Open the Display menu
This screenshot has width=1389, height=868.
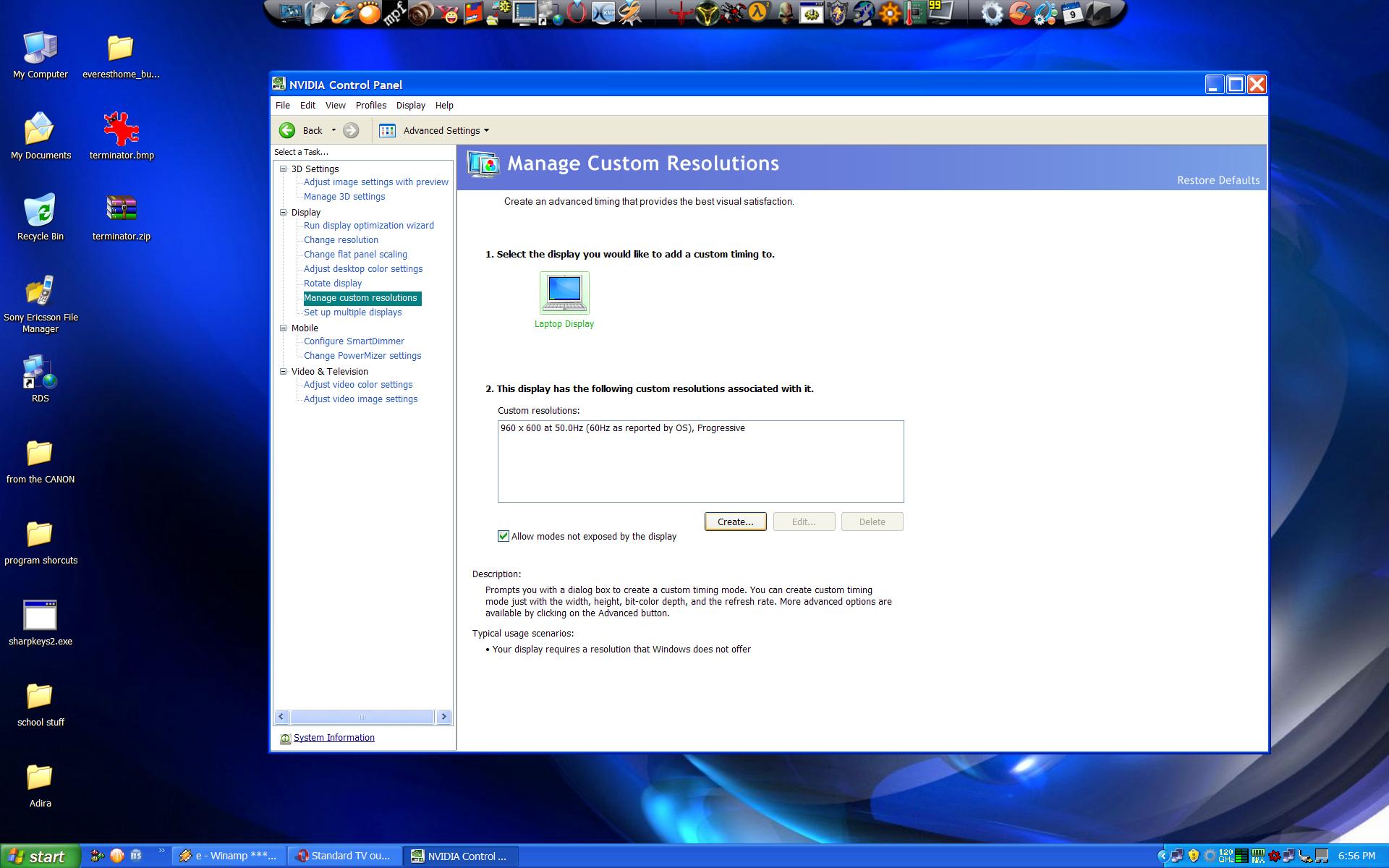411,105
